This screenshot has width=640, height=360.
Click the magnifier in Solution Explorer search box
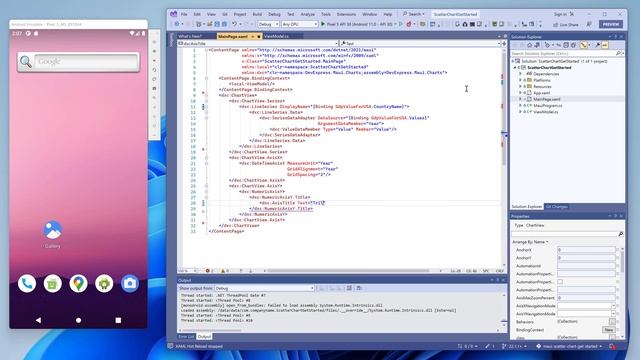[x=618, y=53]
